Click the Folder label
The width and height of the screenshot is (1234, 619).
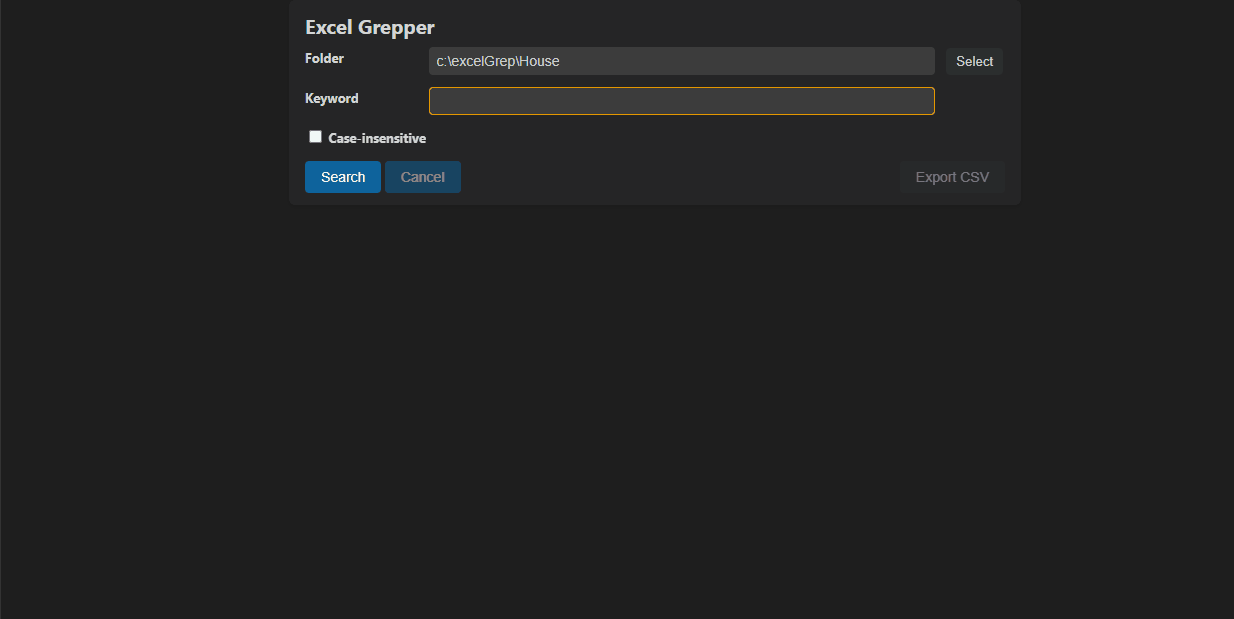click(x=324, y=58)
